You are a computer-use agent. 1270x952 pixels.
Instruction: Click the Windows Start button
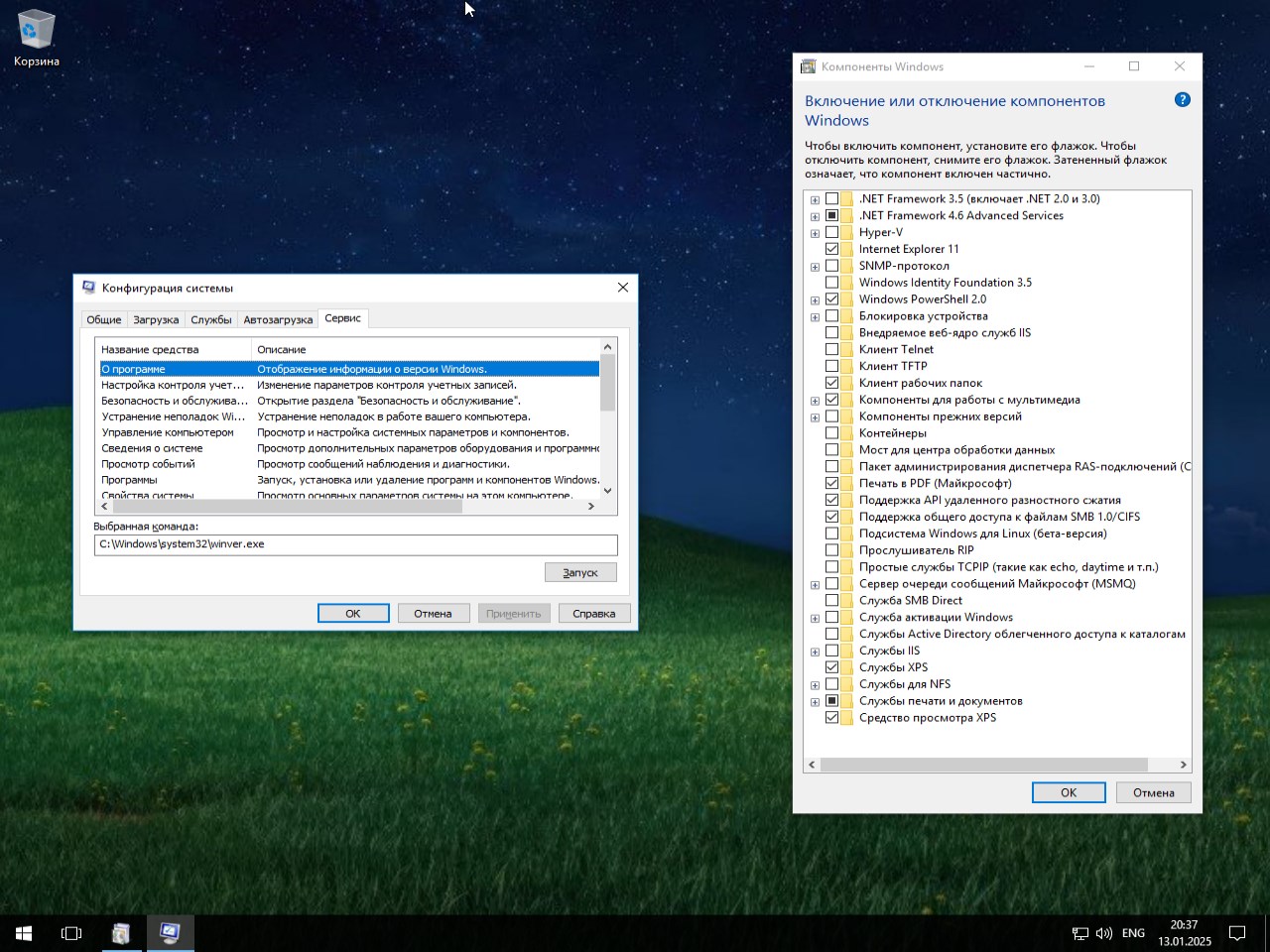click(24, 933)
